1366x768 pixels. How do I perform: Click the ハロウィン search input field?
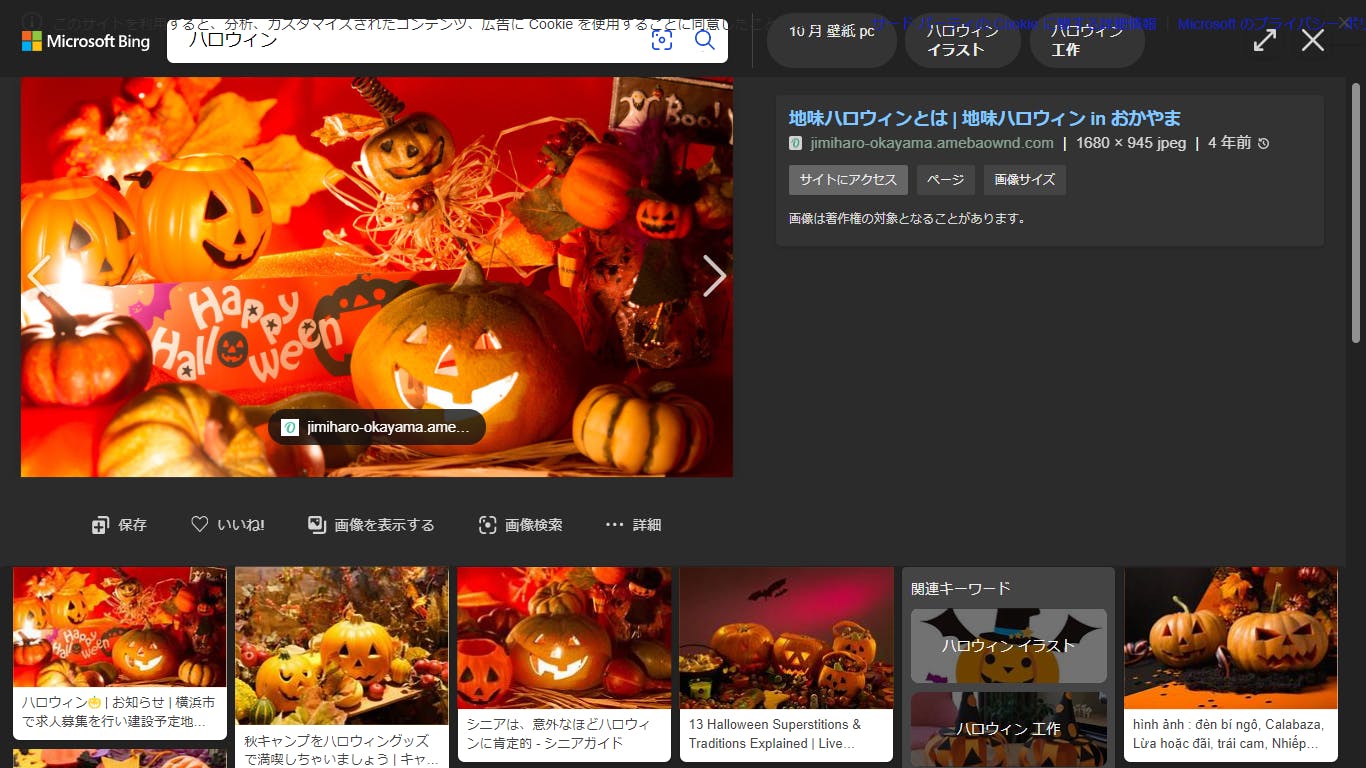pyautogui.click(x=410, y=41)
